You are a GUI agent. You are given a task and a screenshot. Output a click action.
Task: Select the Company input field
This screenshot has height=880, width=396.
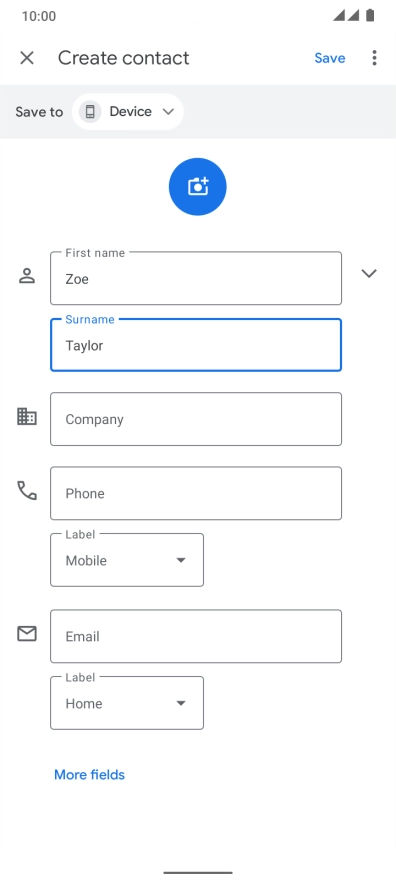point(196,419)
